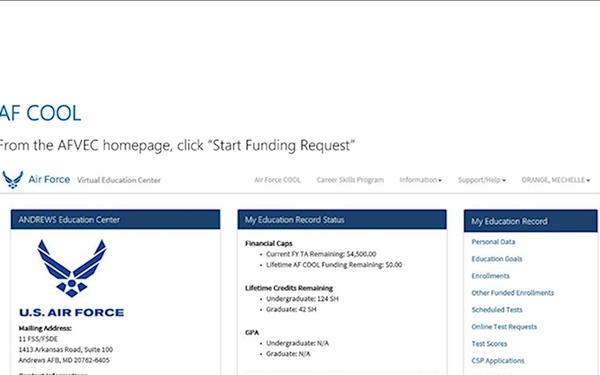Open the ORANGE, MECHELLE user menu

coord(556,180)
